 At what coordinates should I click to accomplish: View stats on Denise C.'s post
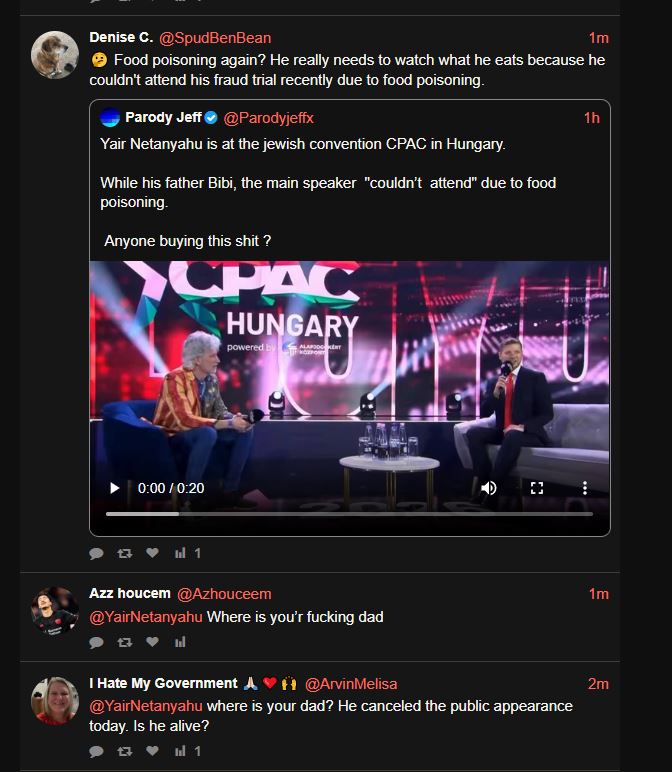188,553
